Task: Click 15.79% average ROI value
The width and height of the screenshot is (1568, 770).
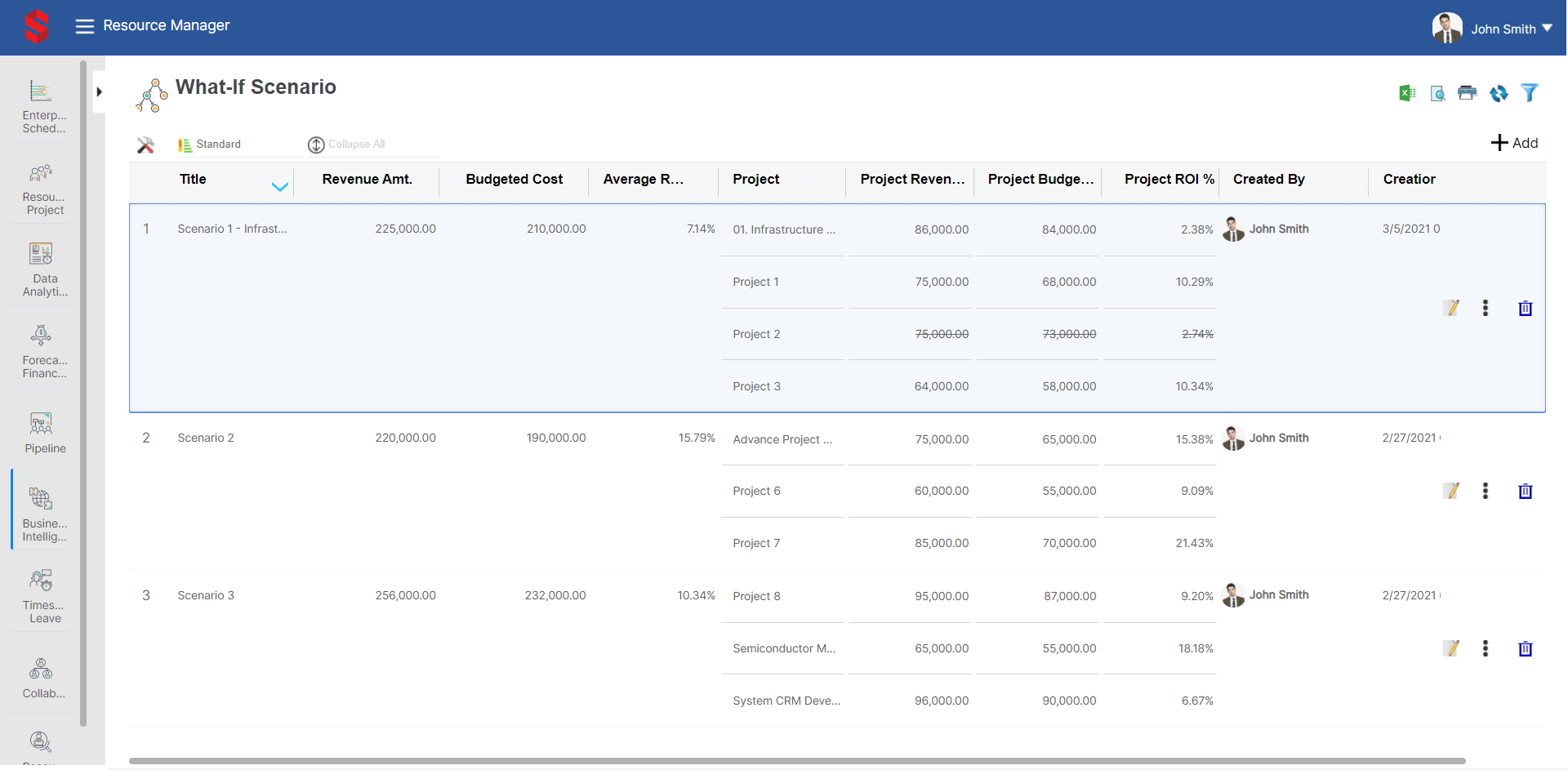Action: pyautogui.click(x=697, y=438)
